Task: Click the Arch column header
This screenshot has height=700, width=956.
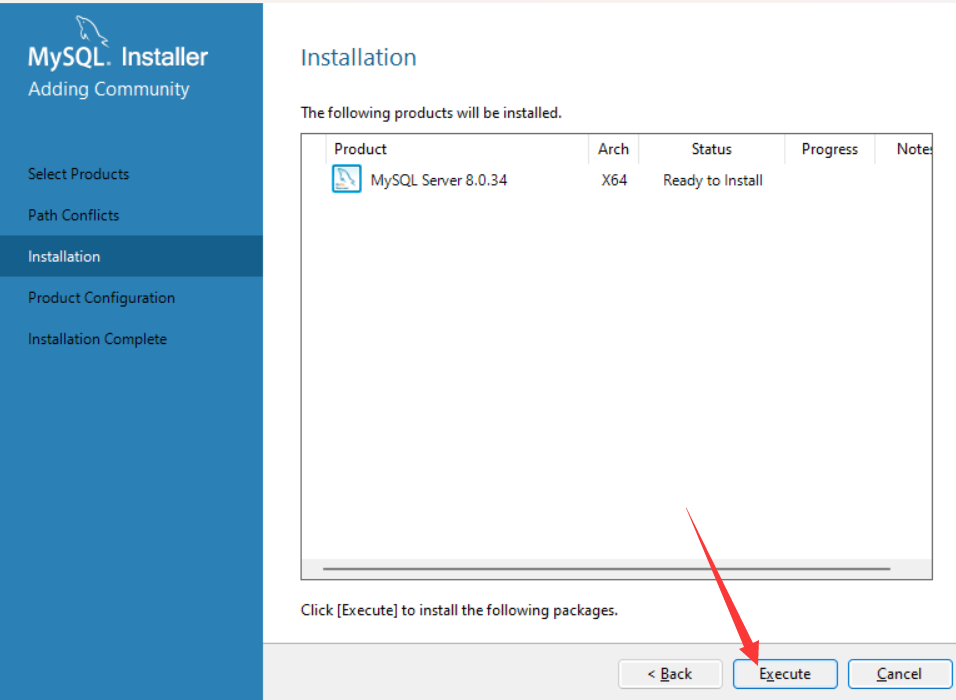Action: [613, 149]
